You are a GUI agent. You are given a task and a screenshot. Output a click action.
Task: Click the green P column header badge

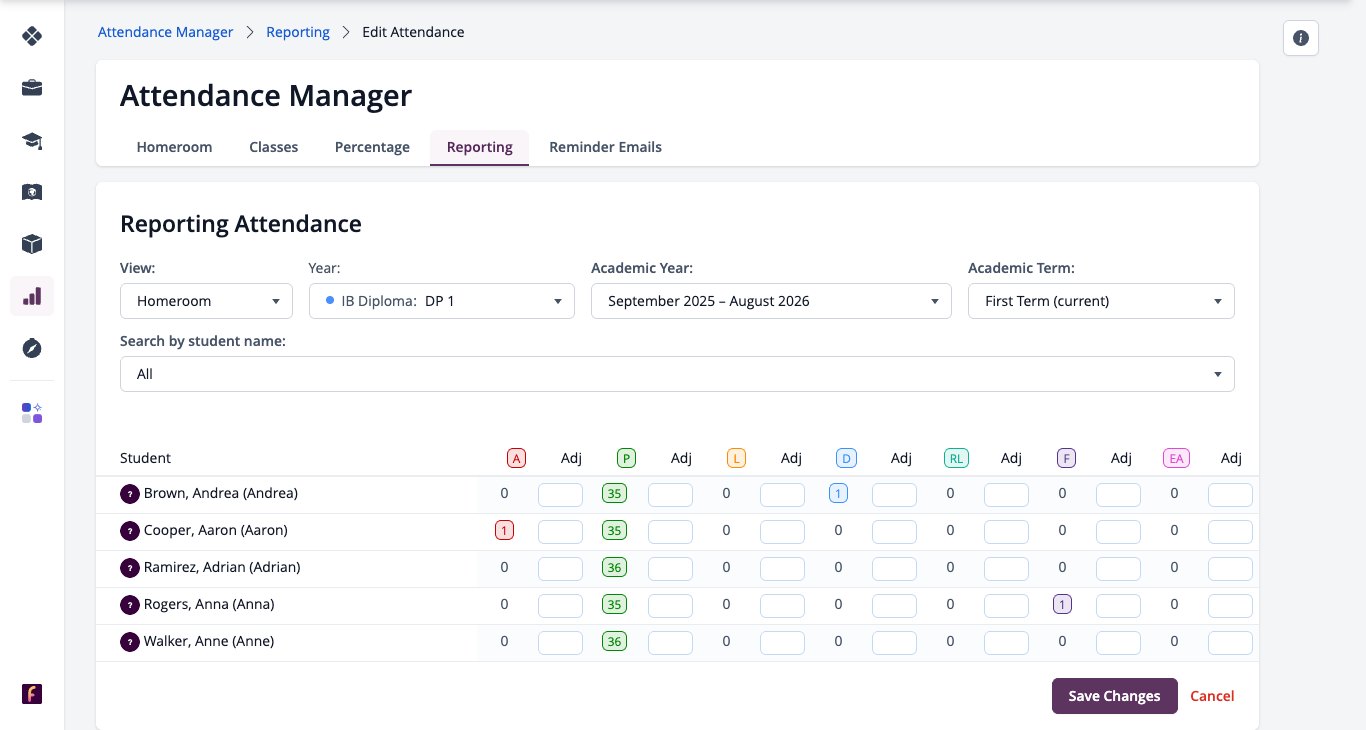click(x=626, y=458)
